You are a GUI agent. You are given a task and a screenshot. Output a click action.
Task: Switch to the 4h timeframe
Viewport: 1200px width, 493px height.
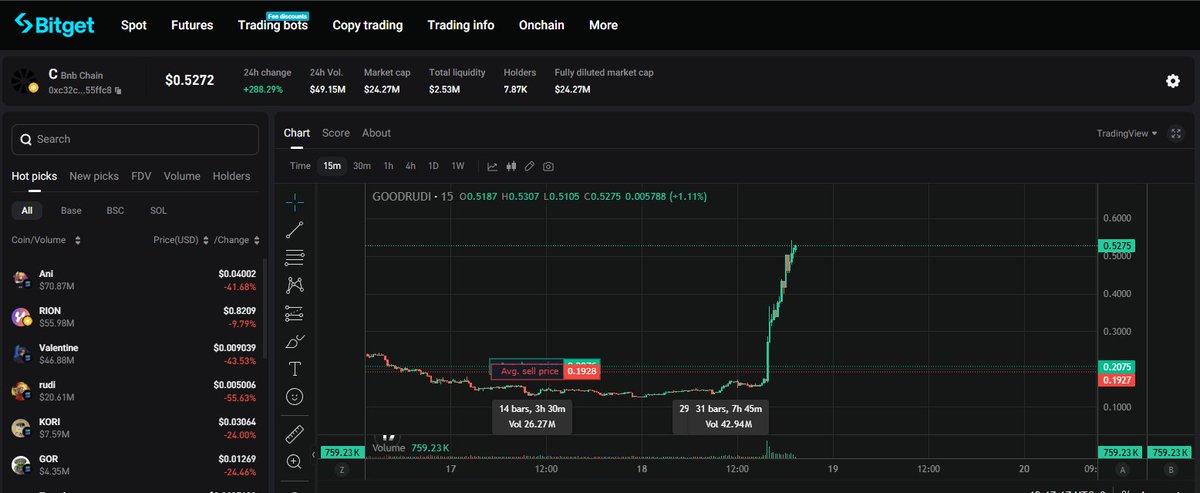pyautogui.click(x=410, y=166)
